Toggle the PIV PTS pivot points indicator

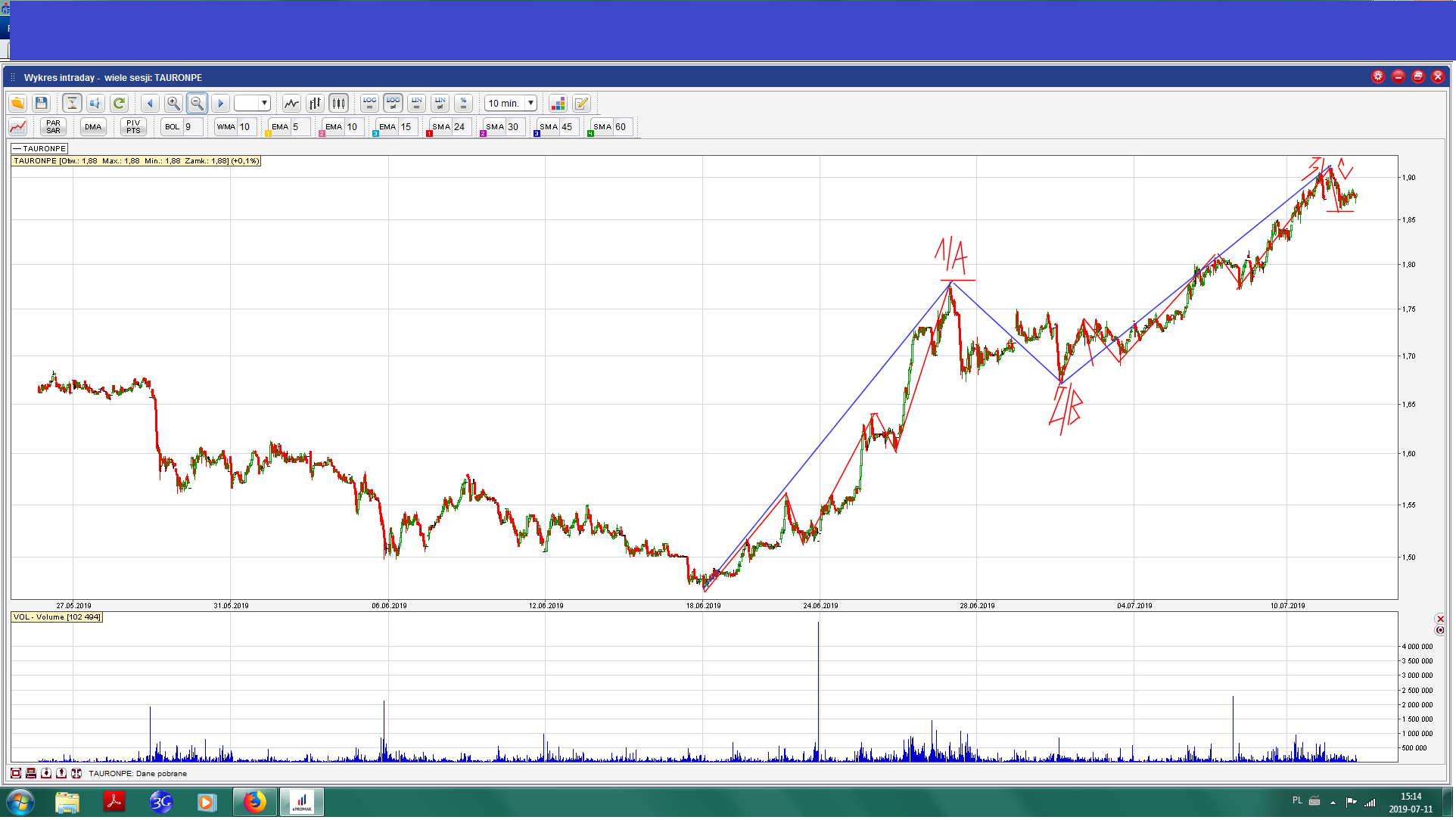tap(133, 127)
